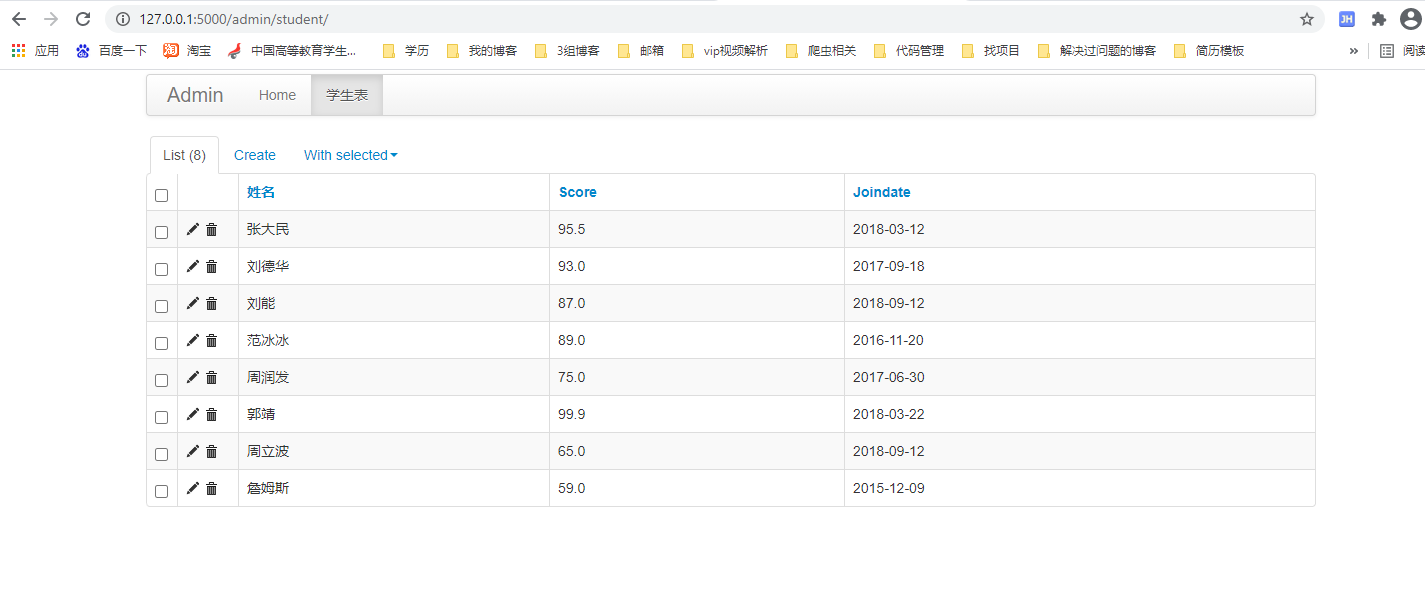Edit the 周立波 record pencil icon

(x=193, y=451)
